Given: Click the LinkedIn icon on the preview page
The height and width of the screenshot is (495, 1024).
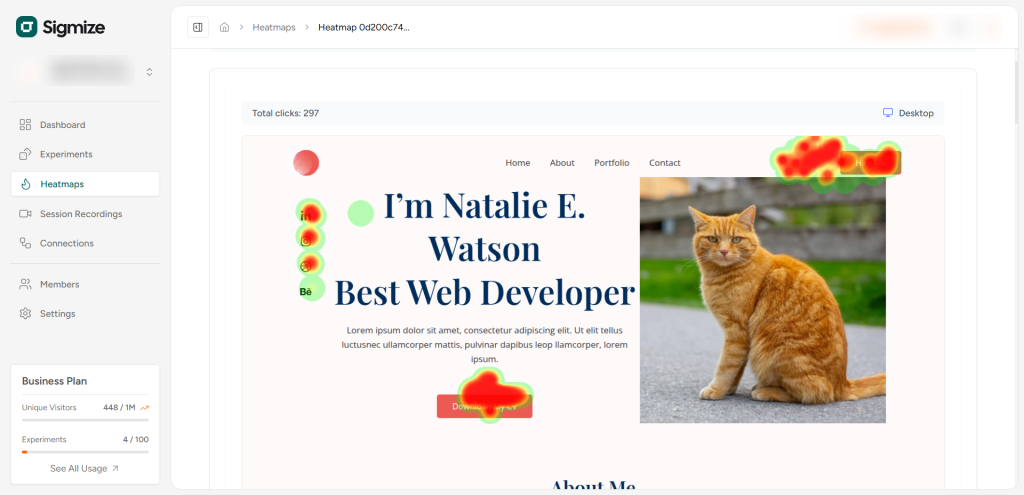Looking at the screenshot, I should [306, 216].
